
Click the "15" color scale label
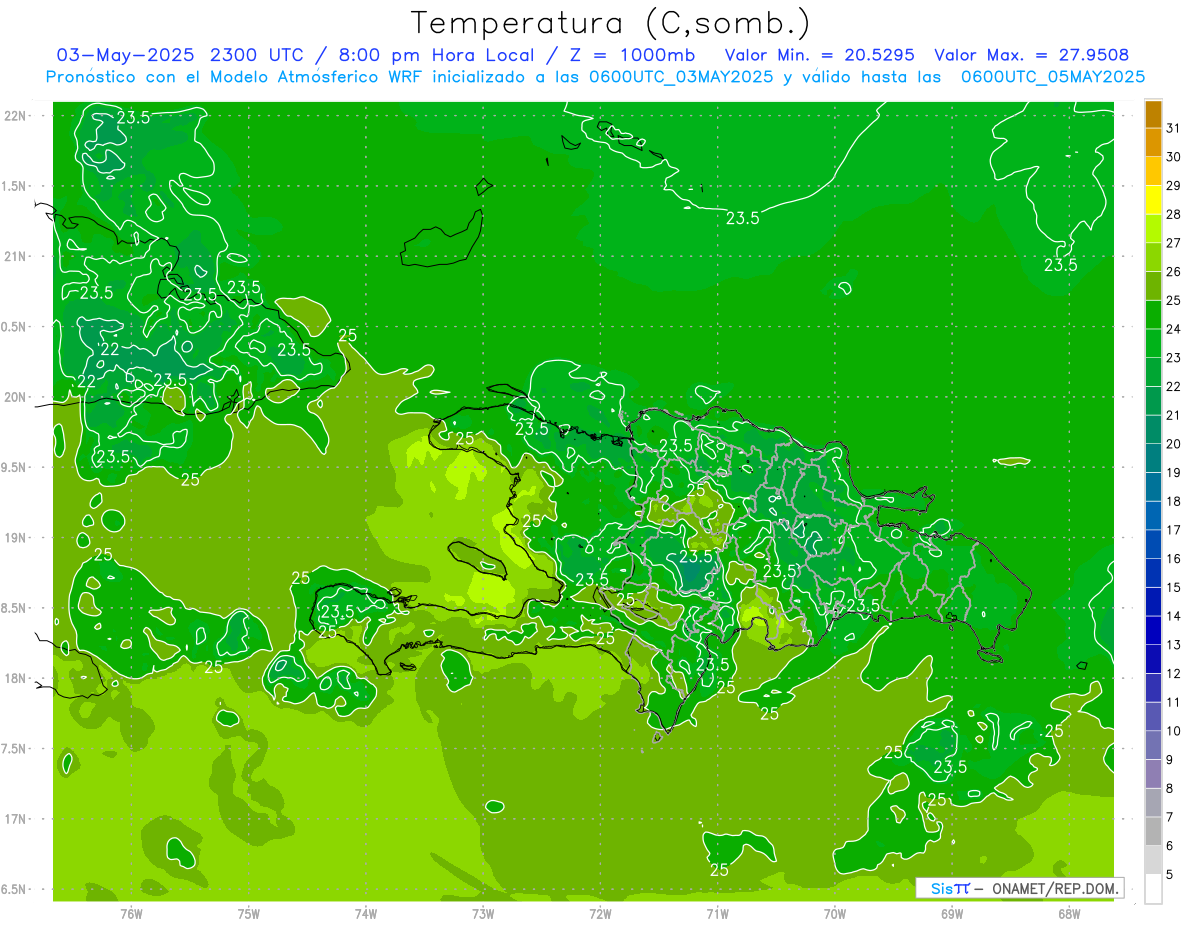pyautogui.click(x=1174, y=587)
